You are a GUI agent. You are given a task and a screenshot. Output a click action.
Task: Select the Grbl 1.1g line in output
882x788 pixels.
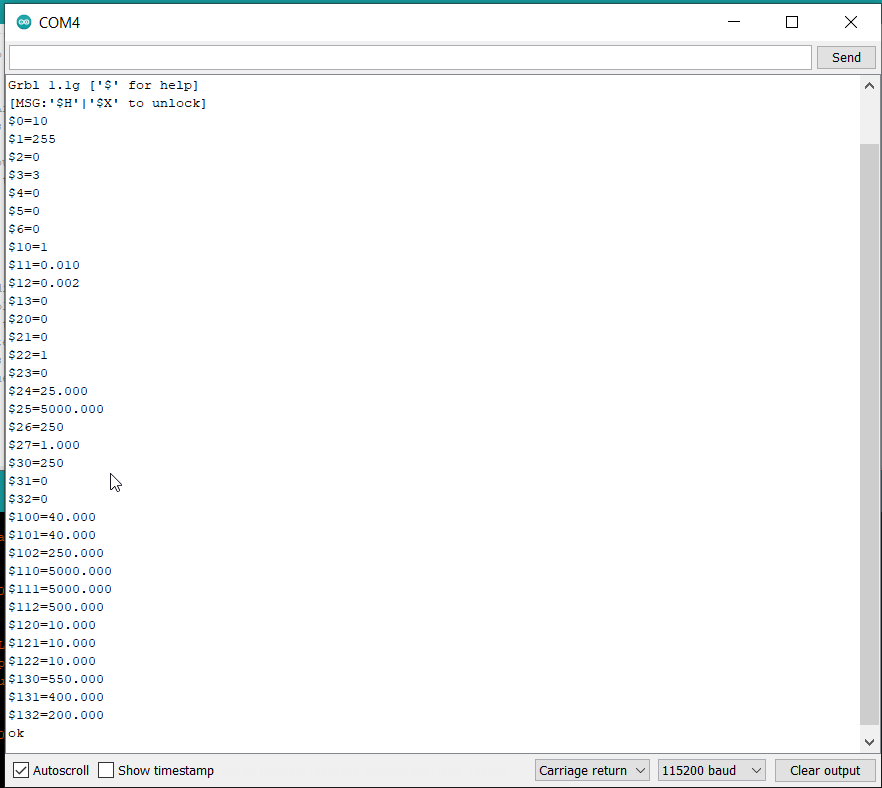(100, 85)
